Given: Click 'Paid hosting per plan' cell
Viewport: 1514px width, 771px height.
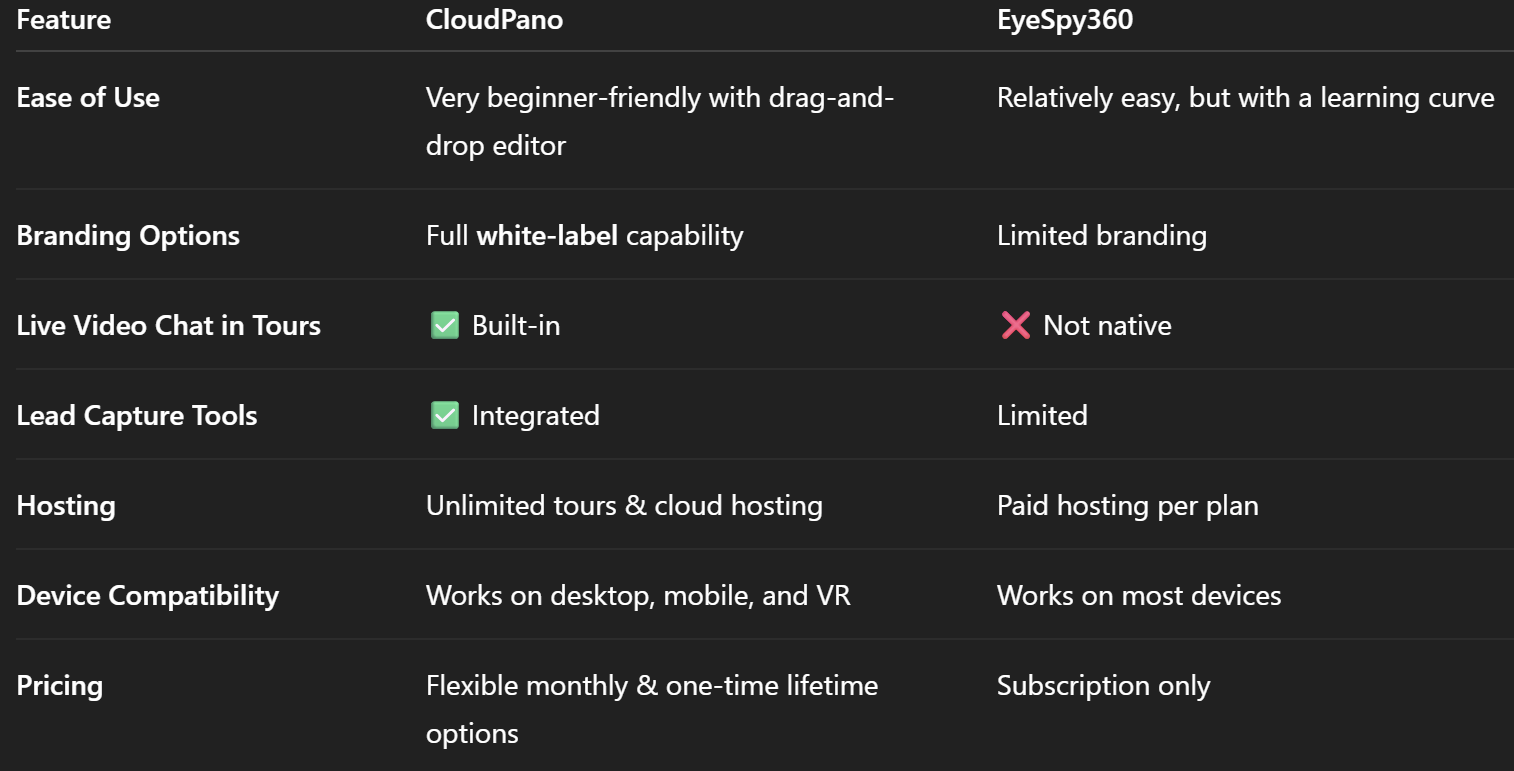Looking at the screenshot, I should (x=1128, y=505).
